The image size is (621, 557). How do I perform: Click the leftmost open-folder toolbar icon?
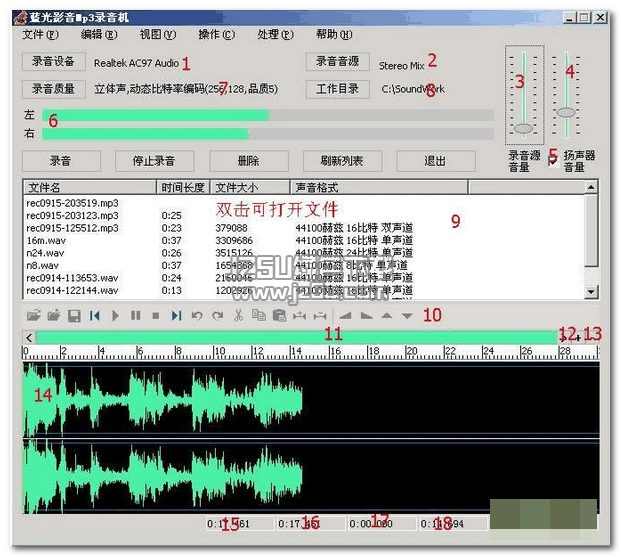[x=34, y=316]
